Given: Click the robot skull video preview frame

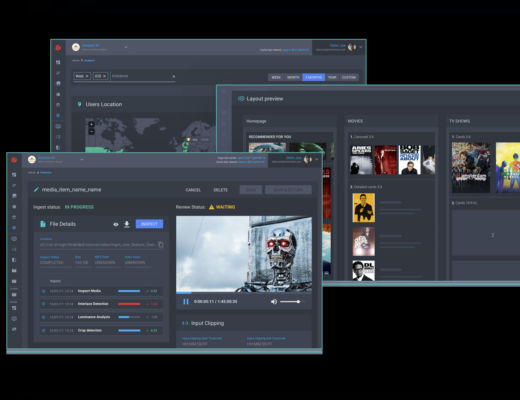Looking at the screenshot, I should click(x=244, y=254).
